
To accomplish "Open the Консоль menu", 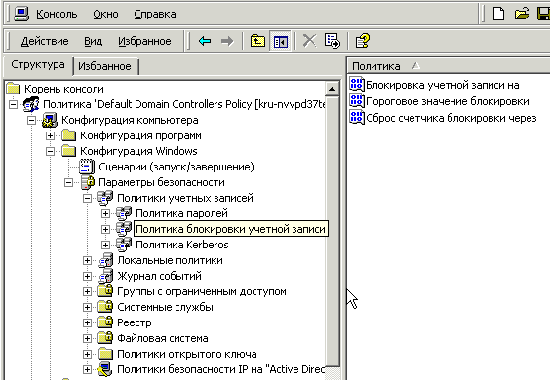I will pyautogui.click(x=56, y=14).
